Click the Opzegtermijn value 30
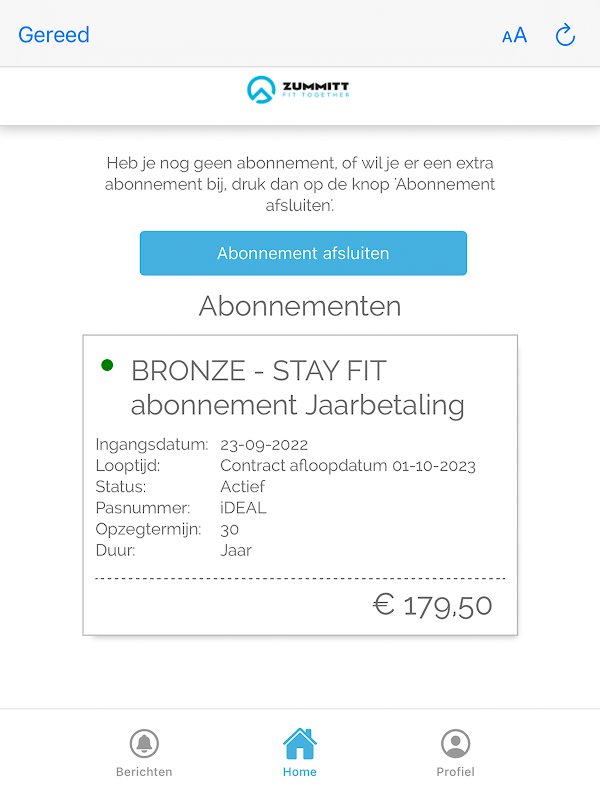The width and height of the screenshot is (600, 800). coord(229,529)
